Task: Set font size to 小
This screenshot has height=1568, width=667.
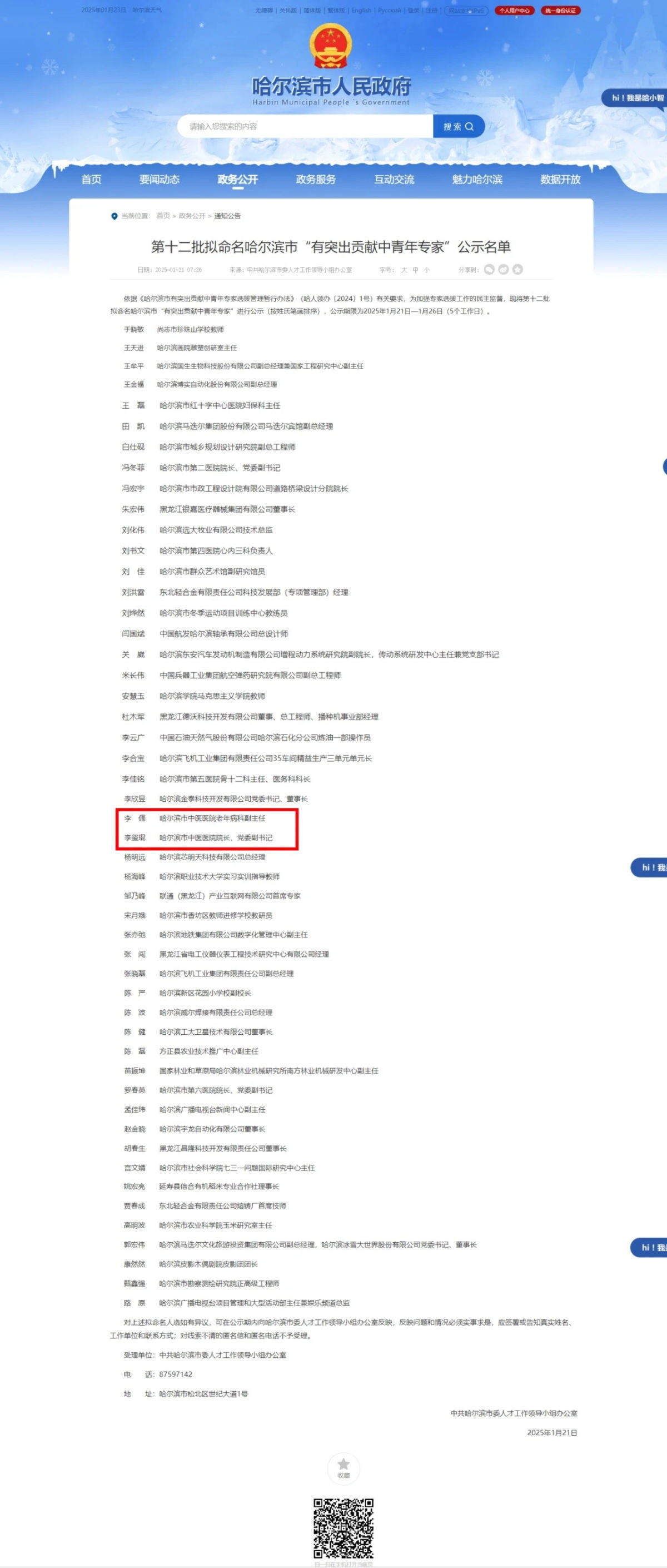Action: [x=427, y=270]
